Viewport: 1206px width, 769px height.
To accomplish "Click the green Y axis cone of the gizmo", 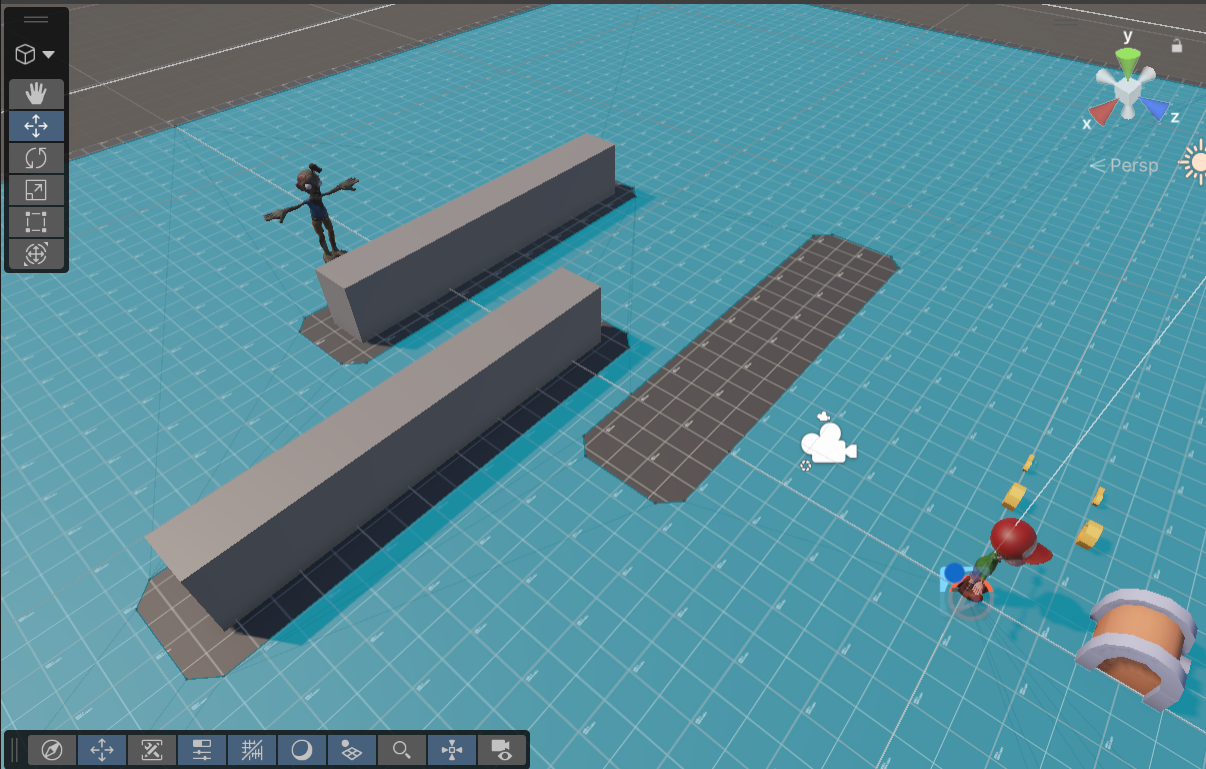I will click(x=1128, y=63).
